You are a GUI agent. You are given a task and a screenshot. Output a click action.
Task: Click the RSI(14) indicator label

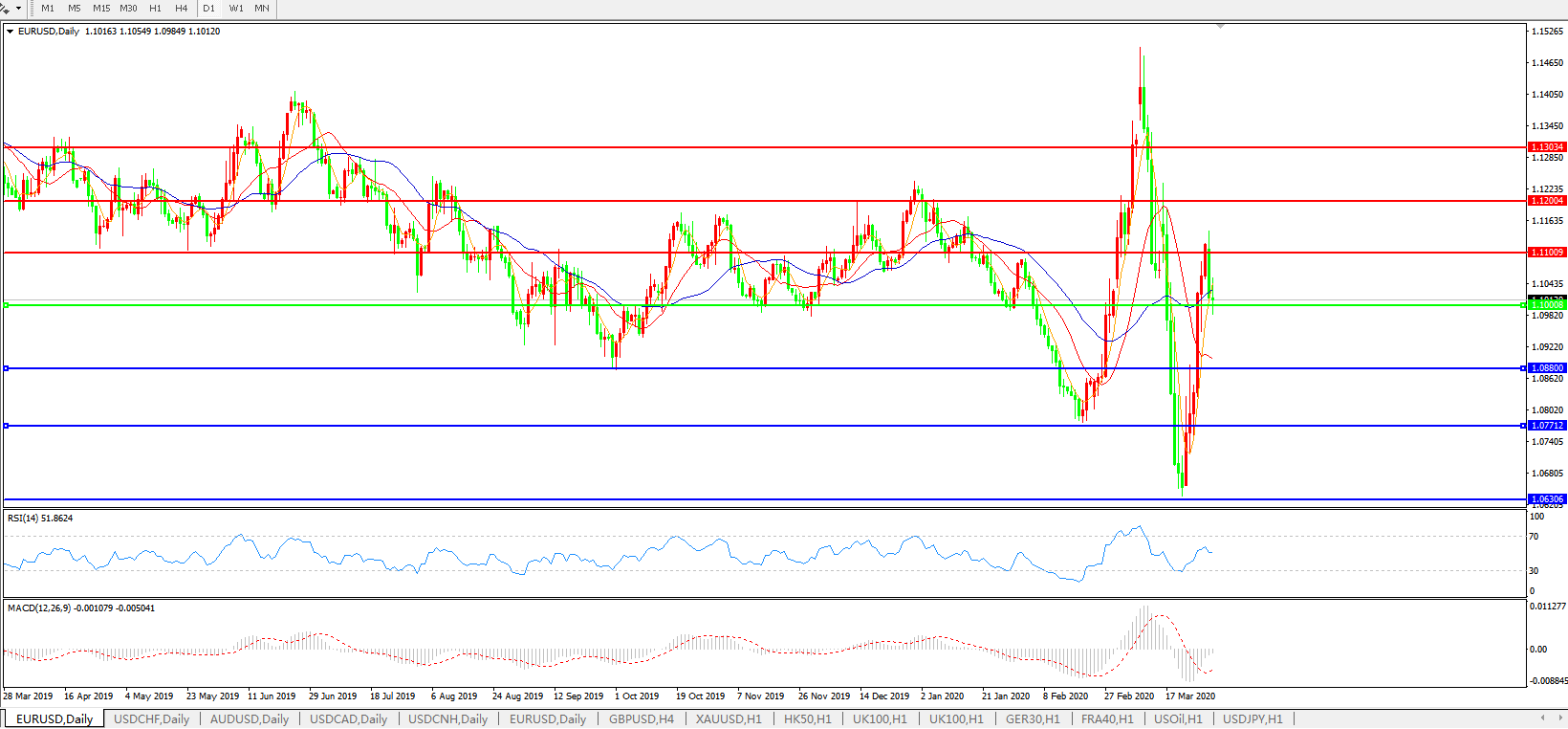click(40, 519)
